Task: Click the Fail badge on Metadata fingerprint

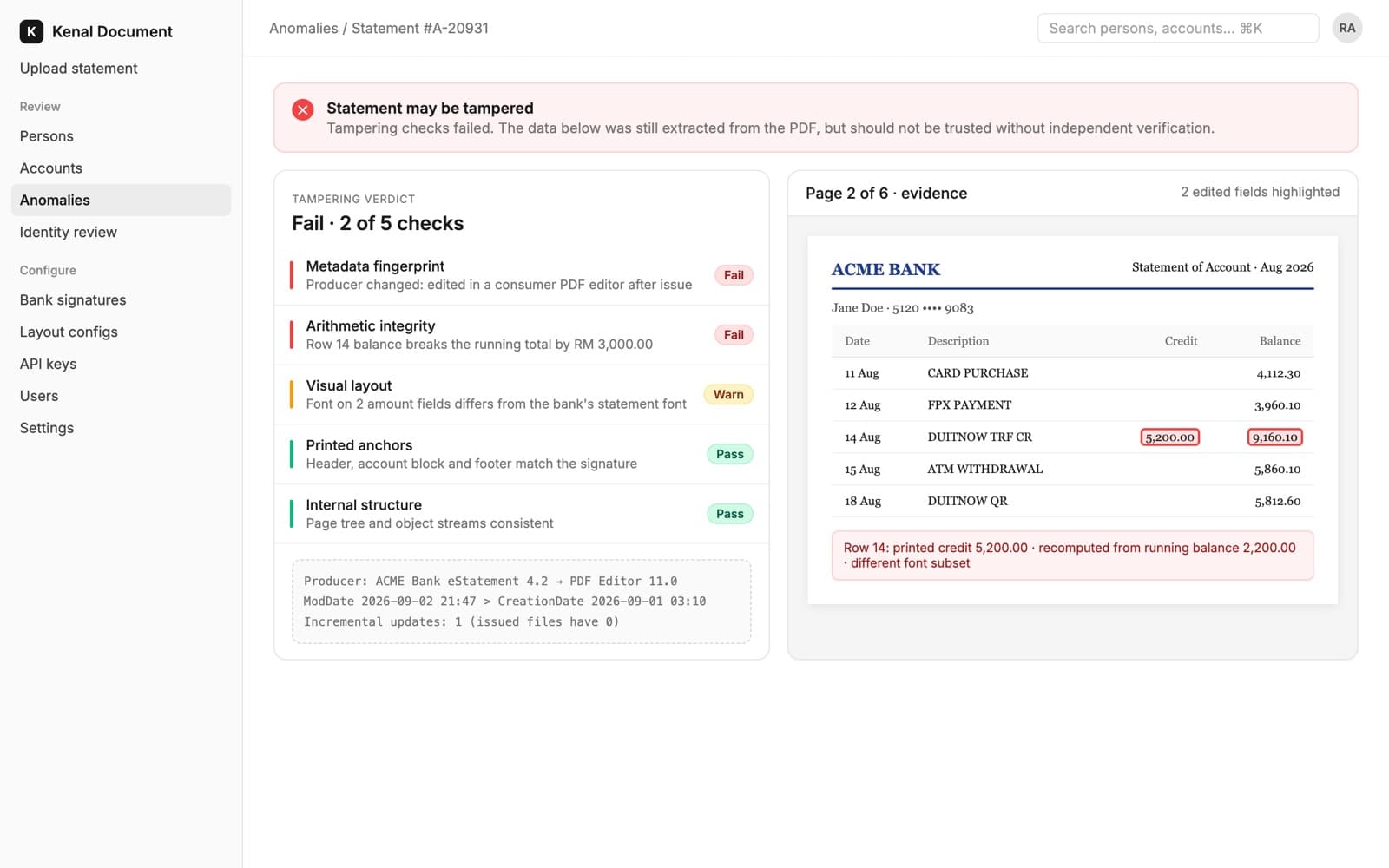Action: click(734, 275)
